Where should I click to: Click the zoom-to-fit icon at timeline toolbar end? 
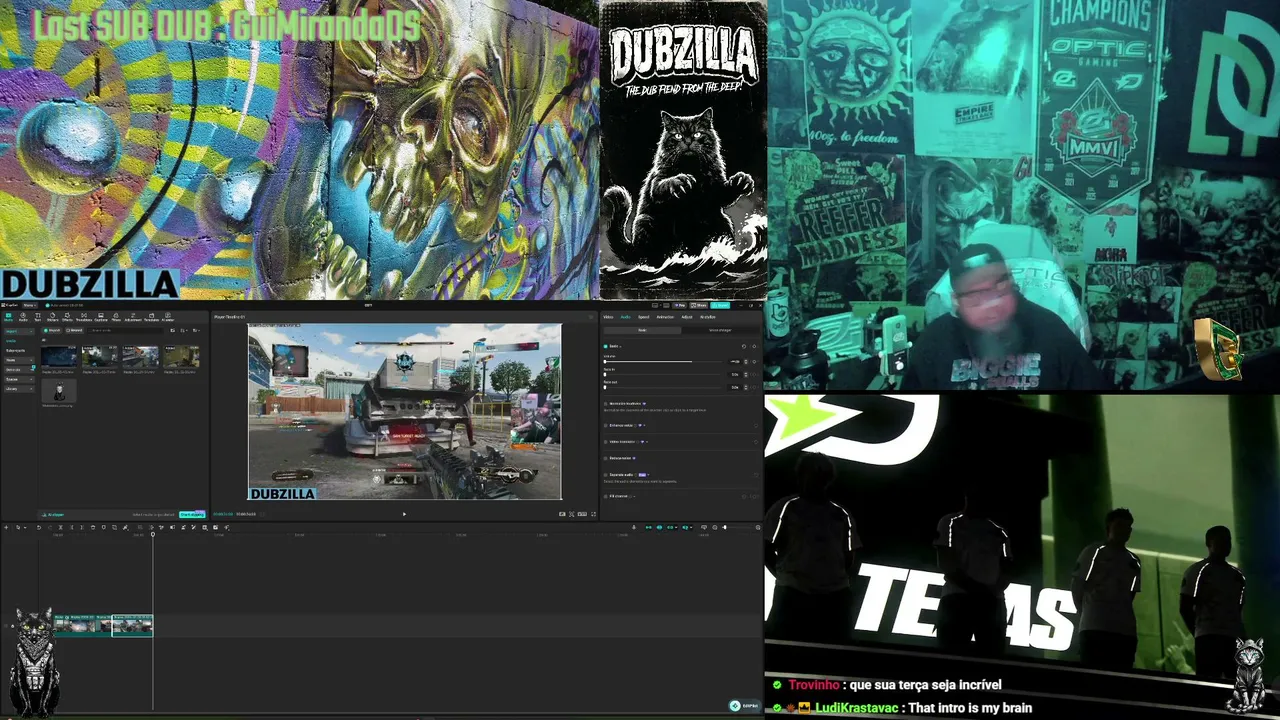pos(757,527)
